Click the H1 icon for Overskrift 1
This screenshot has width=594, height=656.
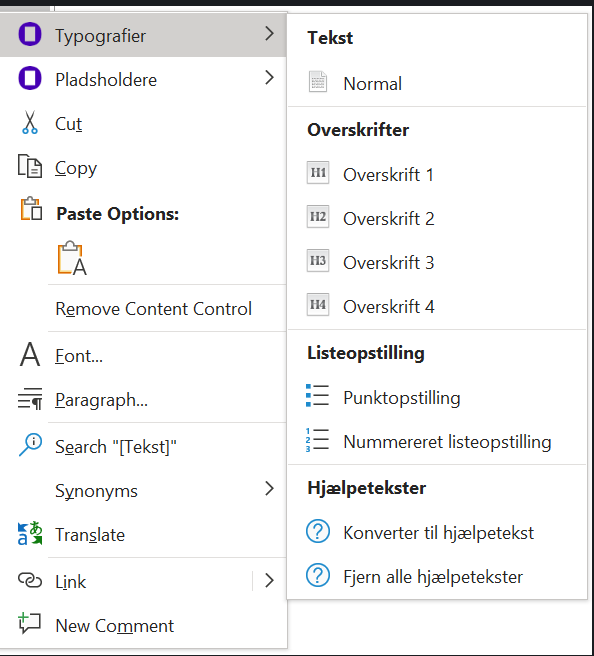click(318, 173)
